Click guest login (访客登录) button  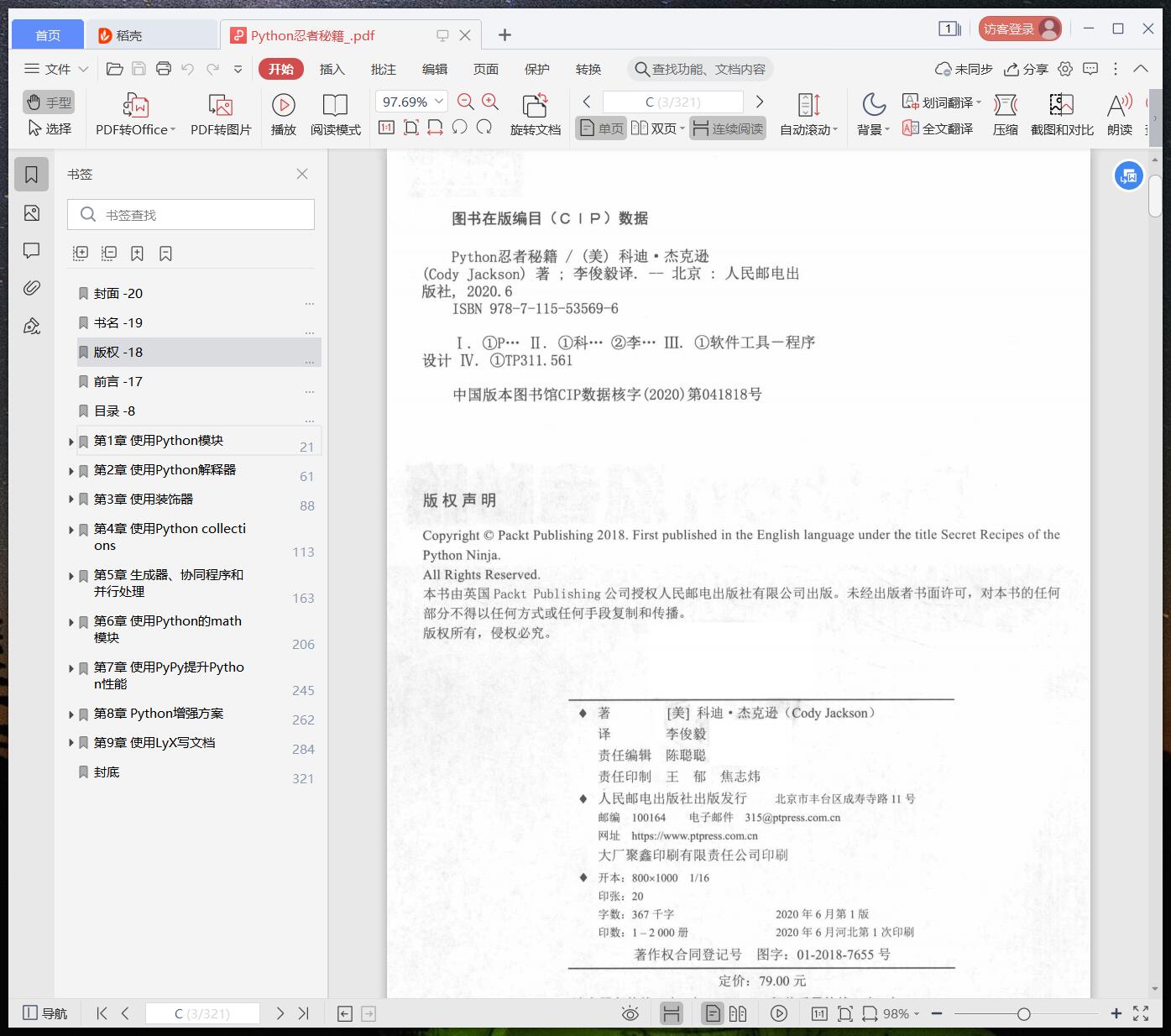tap(1020, 29)
